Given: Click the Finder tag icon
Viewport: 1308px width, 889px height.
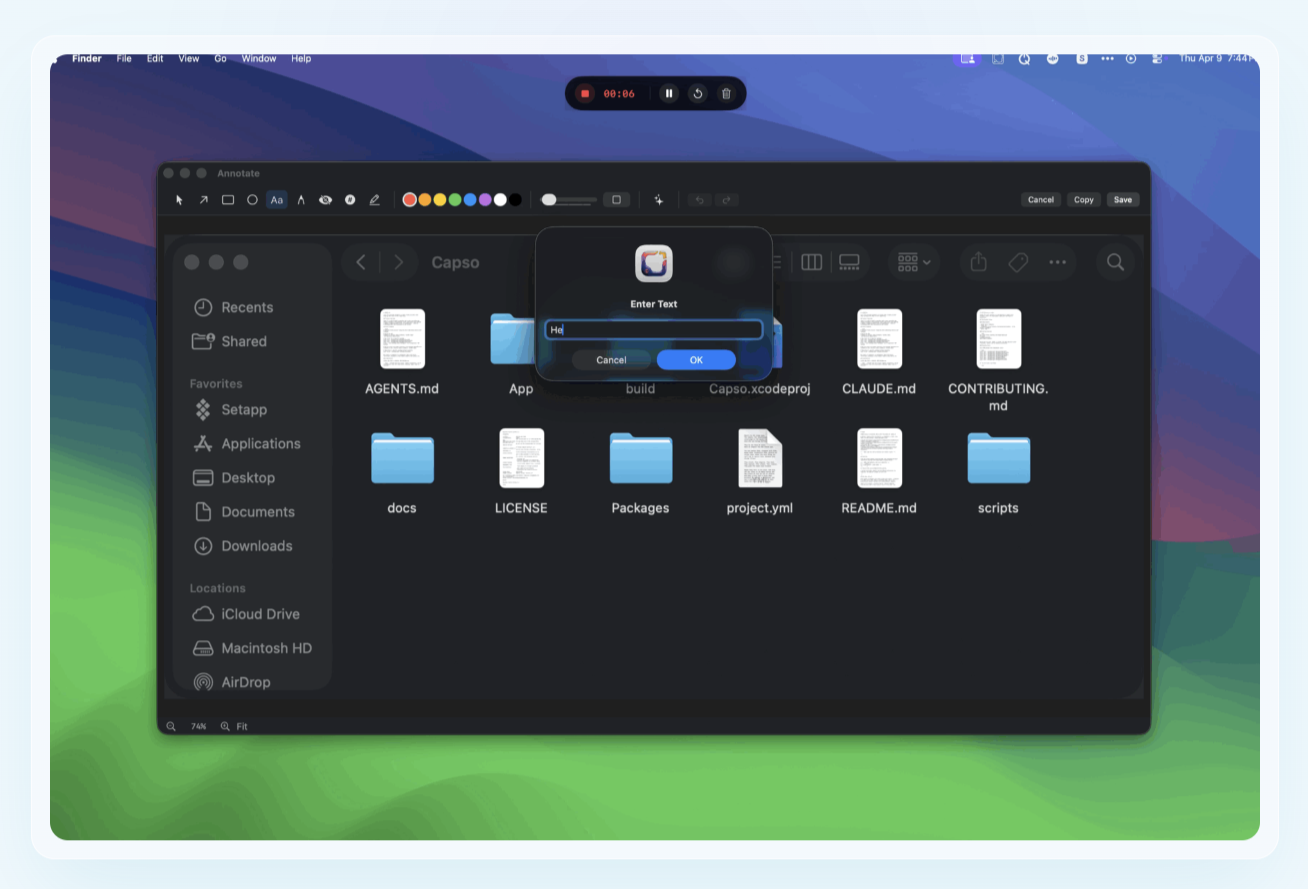Looking at the screenshot, I should 1018,262.
